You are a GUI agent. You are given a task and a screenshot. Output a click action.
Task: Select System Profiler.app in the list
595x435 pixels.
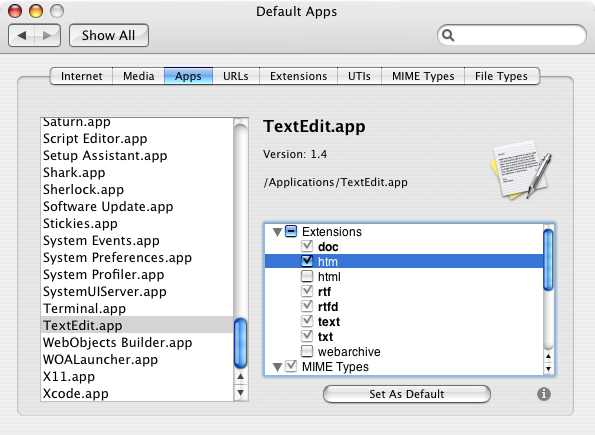click(x=137, y=274)
